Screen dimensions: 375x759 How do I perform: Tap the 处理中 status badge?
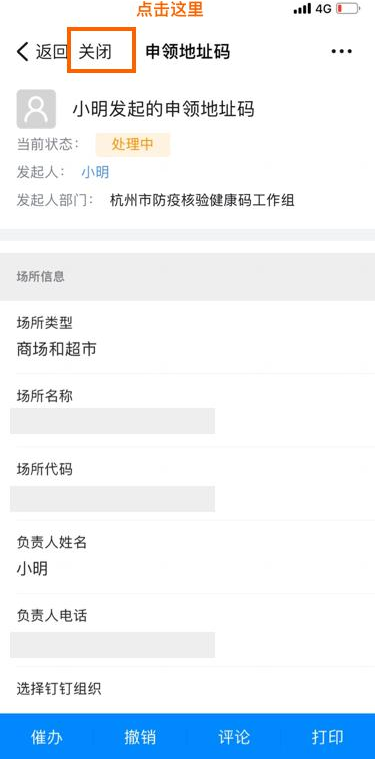[x=133, y=145]
